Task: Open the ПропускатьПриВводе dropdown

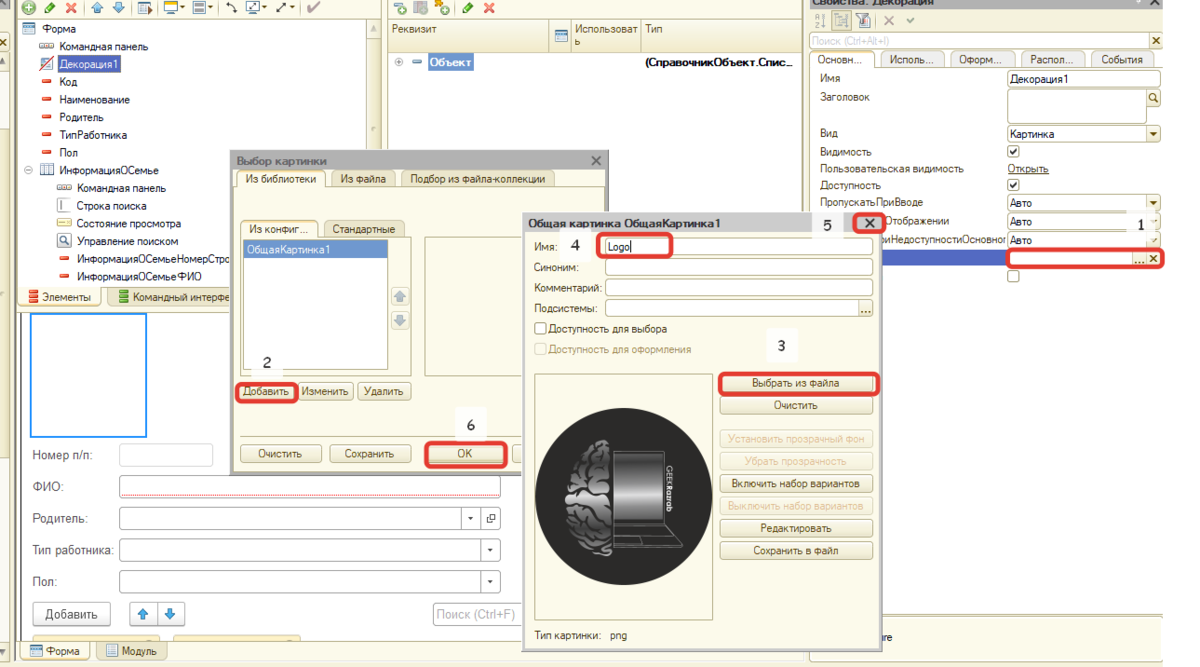Action: point(1153,203)
